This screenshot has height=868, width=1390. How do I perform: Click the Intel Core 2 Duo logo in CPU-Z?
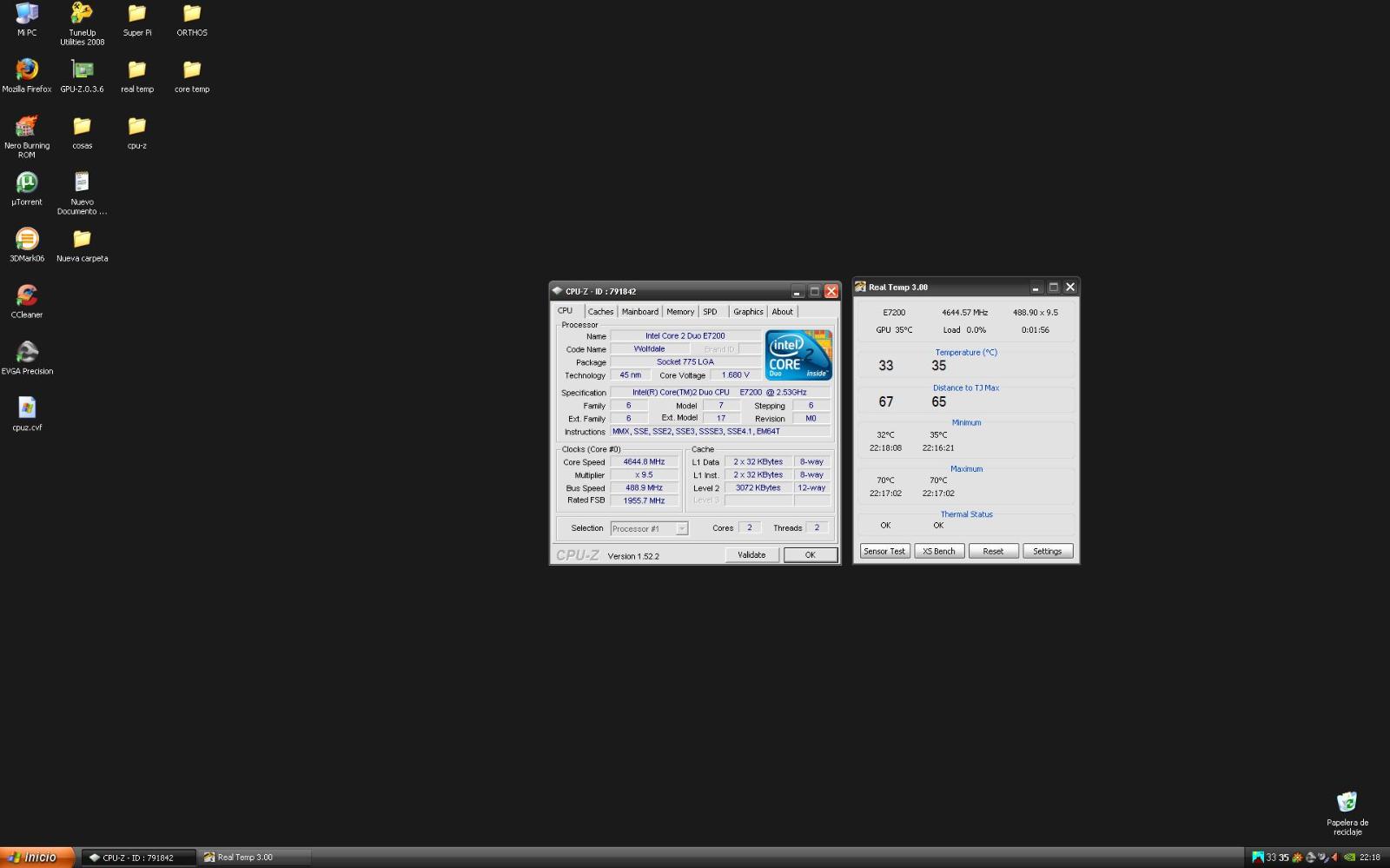tap(798, 354)
